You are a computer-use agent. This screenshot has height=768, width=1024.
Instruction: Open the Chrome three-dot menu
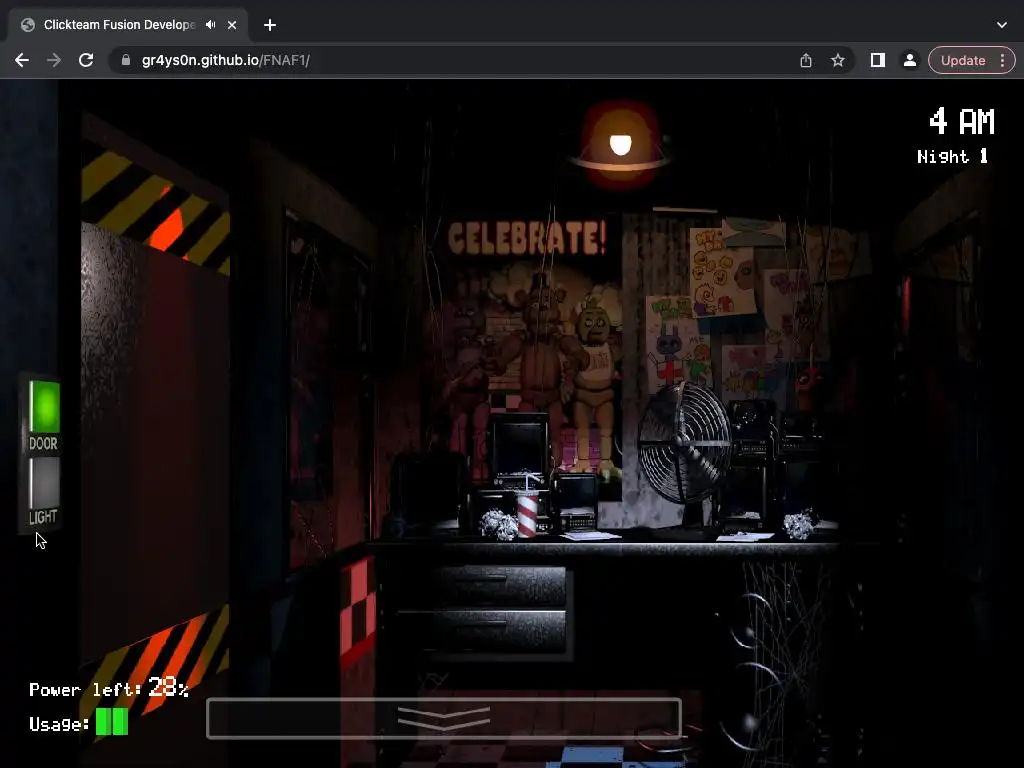[x=1002, y=60]
